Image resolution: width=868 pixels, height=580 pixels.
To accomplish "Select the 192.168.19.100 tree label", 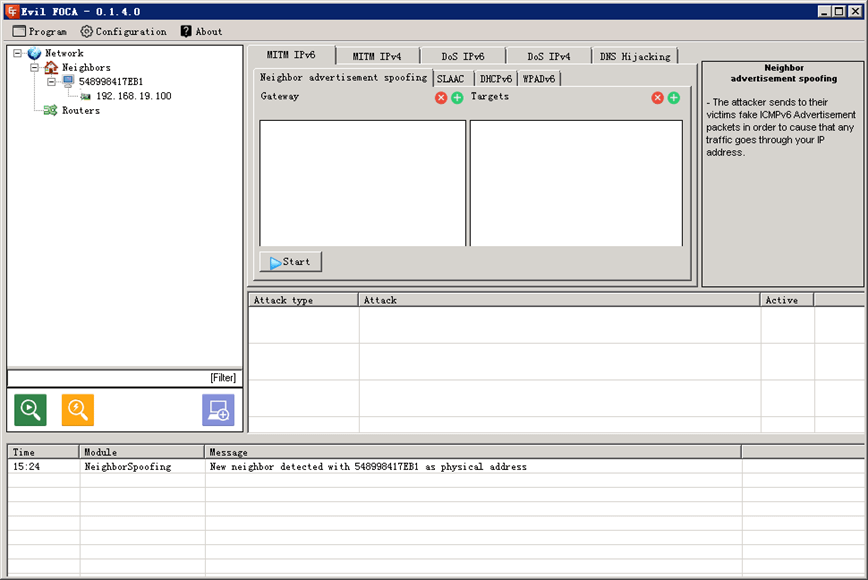I will 134,96.
